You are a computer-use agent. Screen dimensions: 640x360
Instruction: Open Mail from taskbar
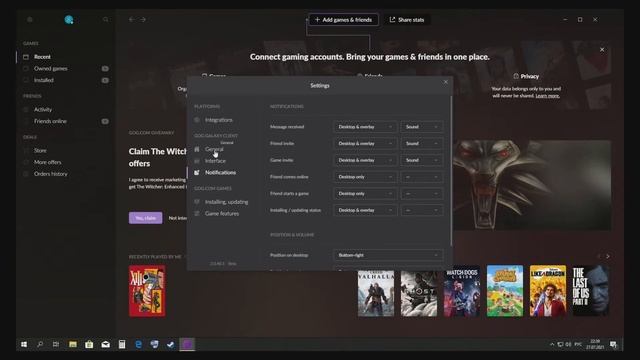(x=105, y=344)
